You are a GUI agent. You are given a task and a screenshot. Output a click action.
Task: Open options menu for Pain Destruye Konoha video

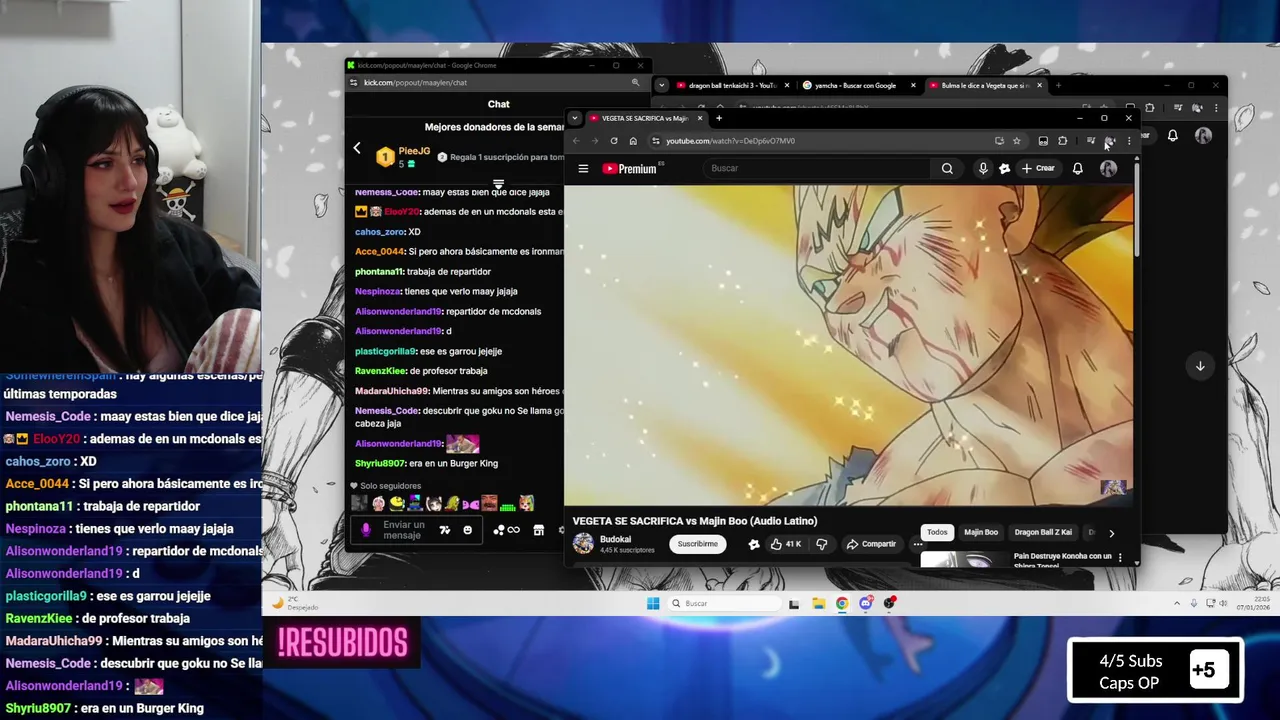[x=1120, y=557]
